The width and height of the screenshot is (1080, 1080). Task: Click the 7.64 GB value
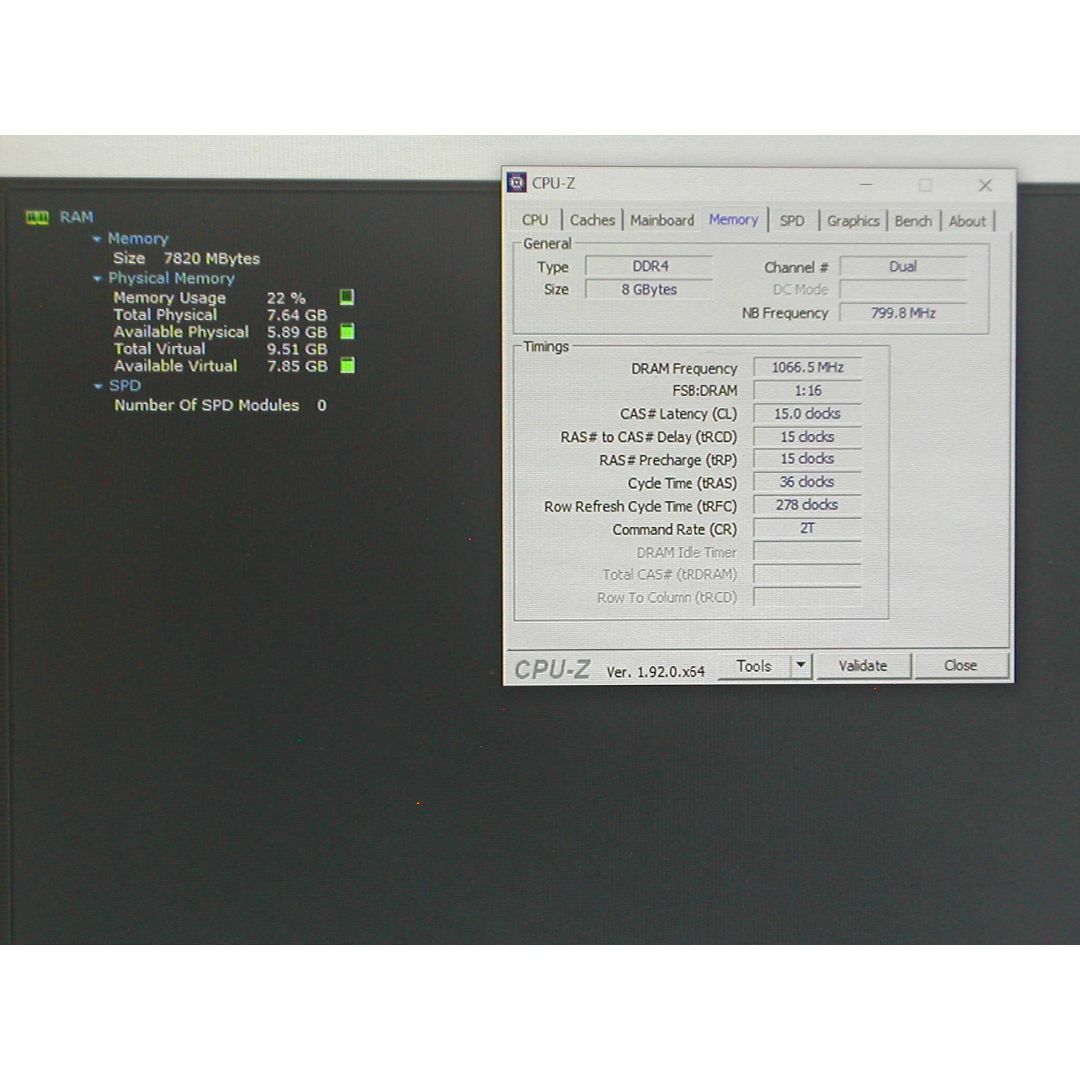[297, 315]
